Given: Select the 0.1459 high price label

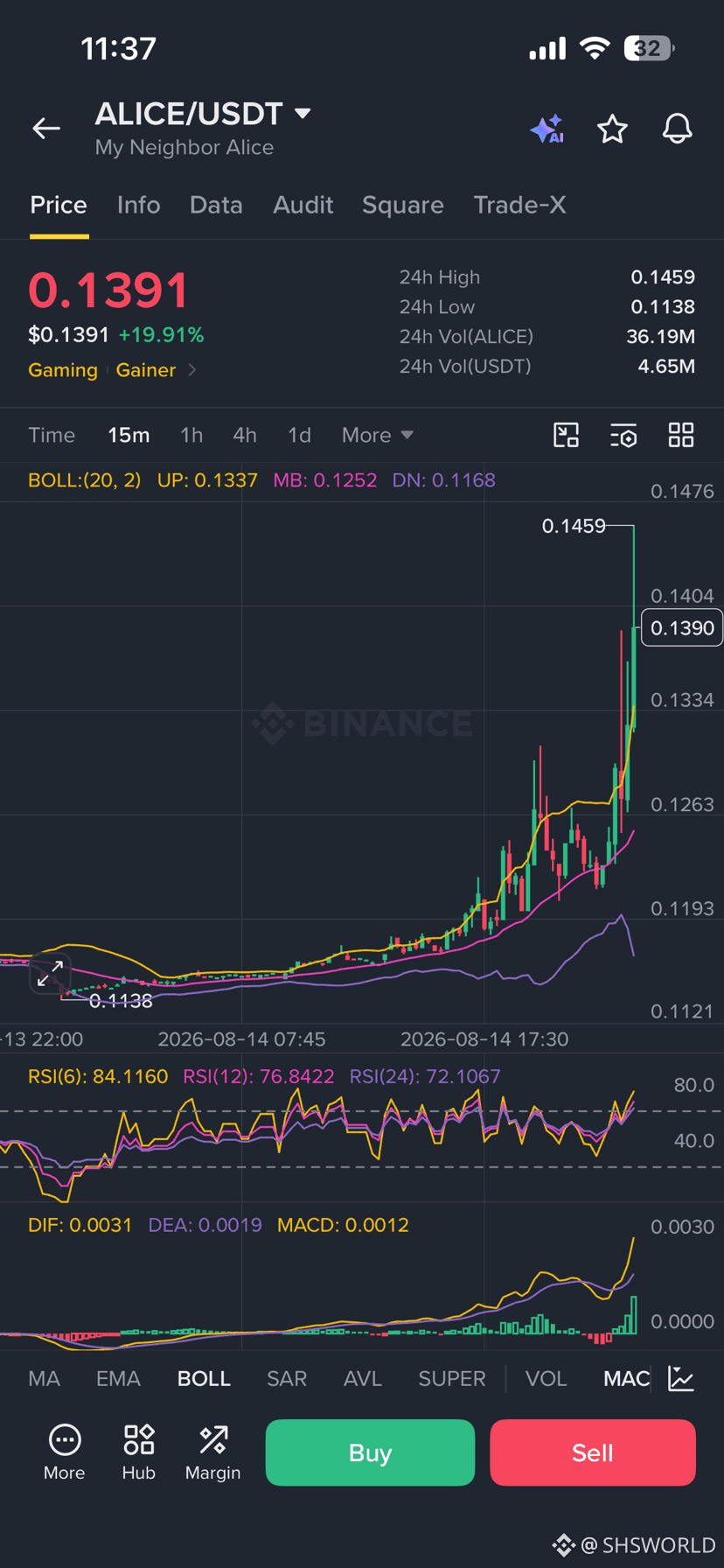Looking at the screenshot, I should coord(574,526).
